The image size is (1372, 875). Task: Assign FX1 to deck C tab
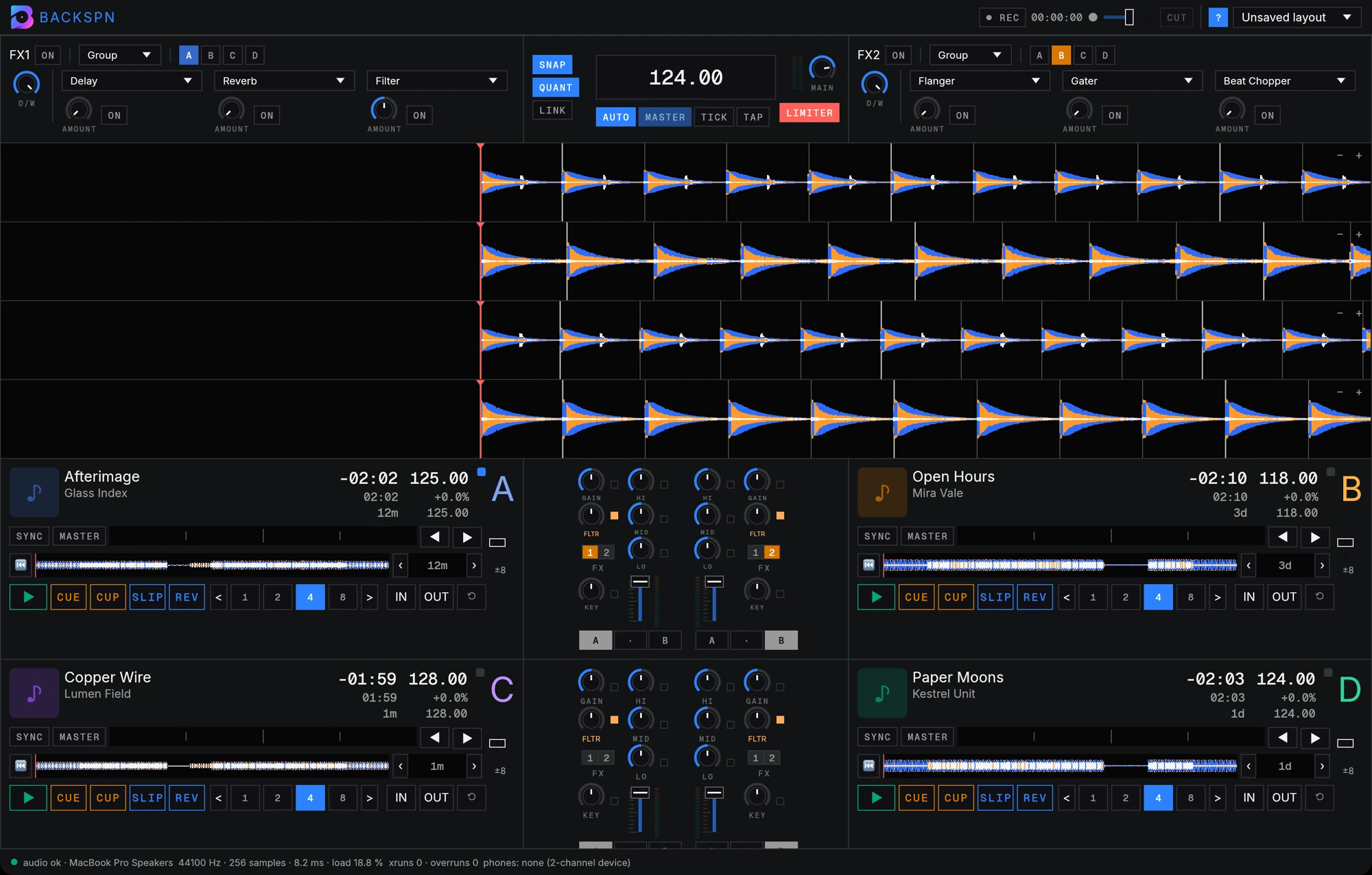233,55
